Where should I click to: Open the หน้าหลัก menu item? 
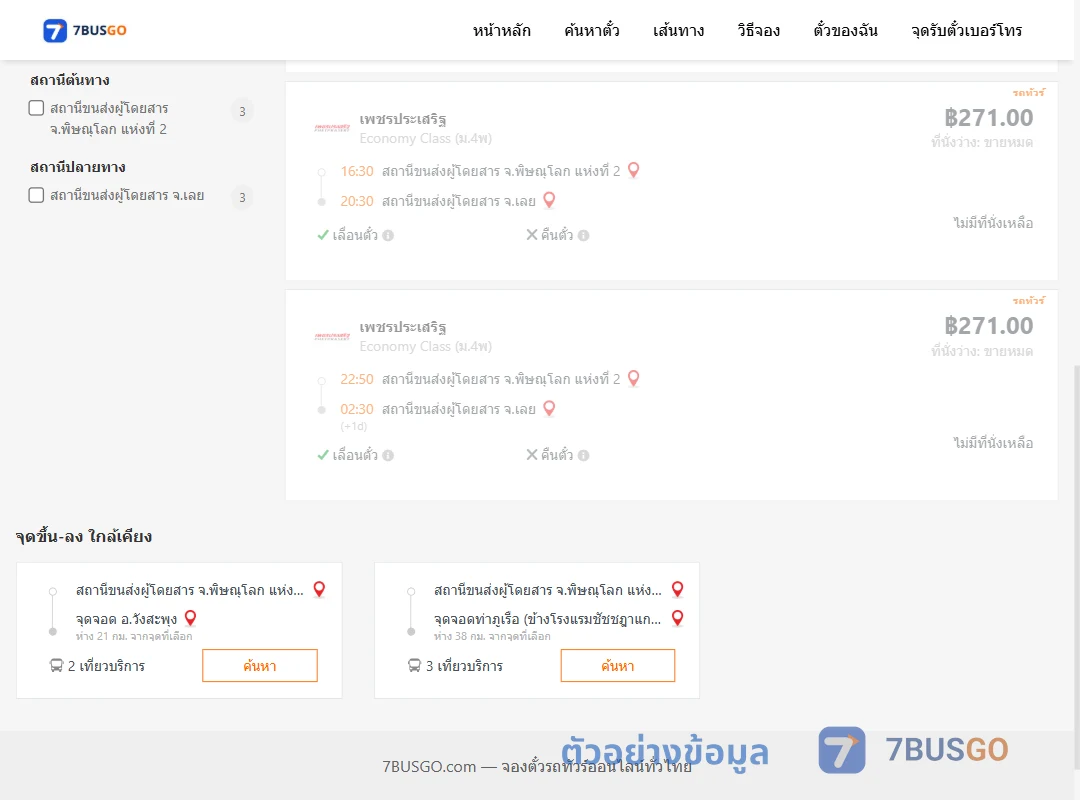pyautogui.click(x=501, y=30)
